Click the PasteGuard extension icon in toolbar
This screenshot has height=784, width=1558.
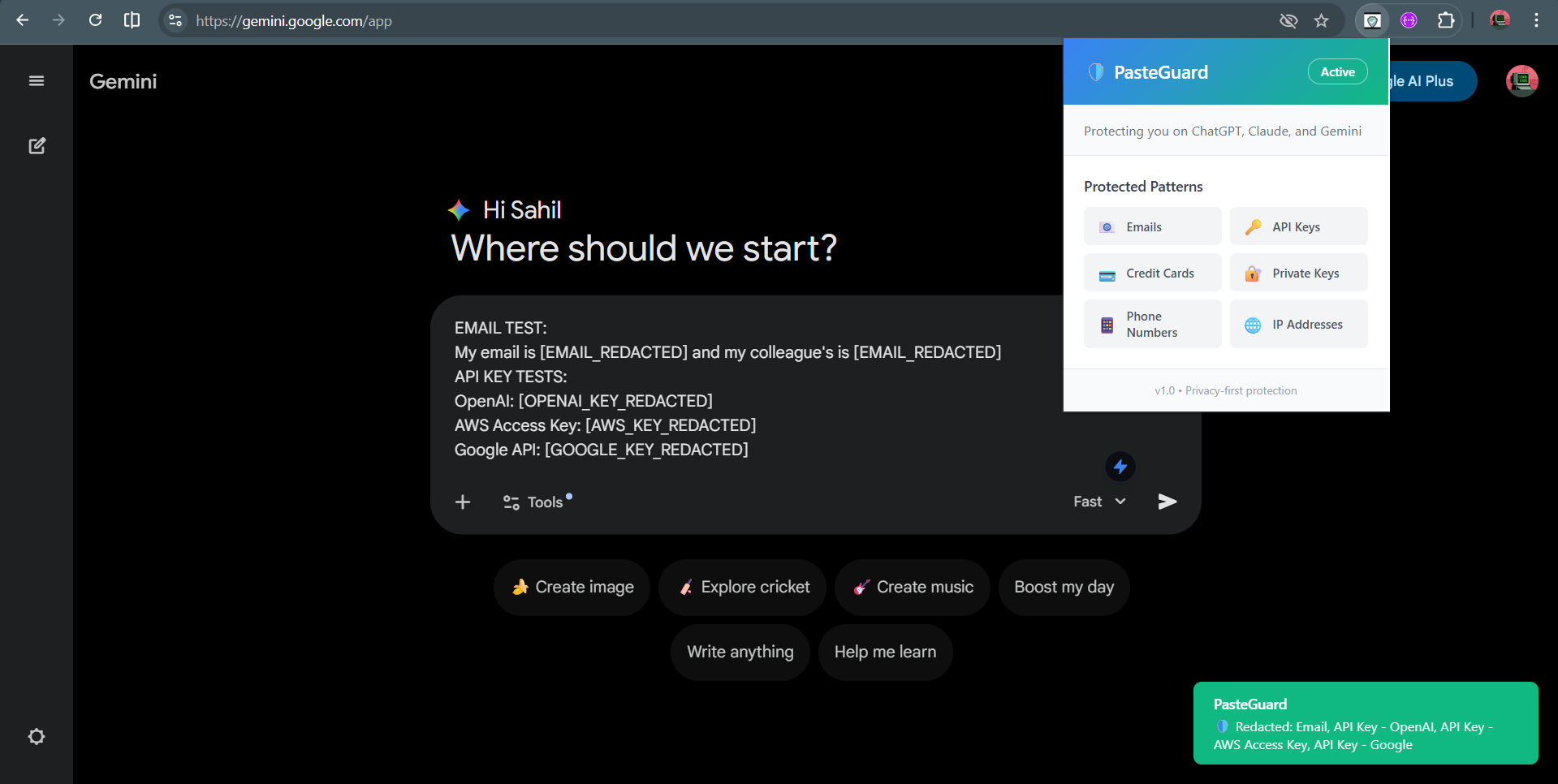tap(1372, 20)
